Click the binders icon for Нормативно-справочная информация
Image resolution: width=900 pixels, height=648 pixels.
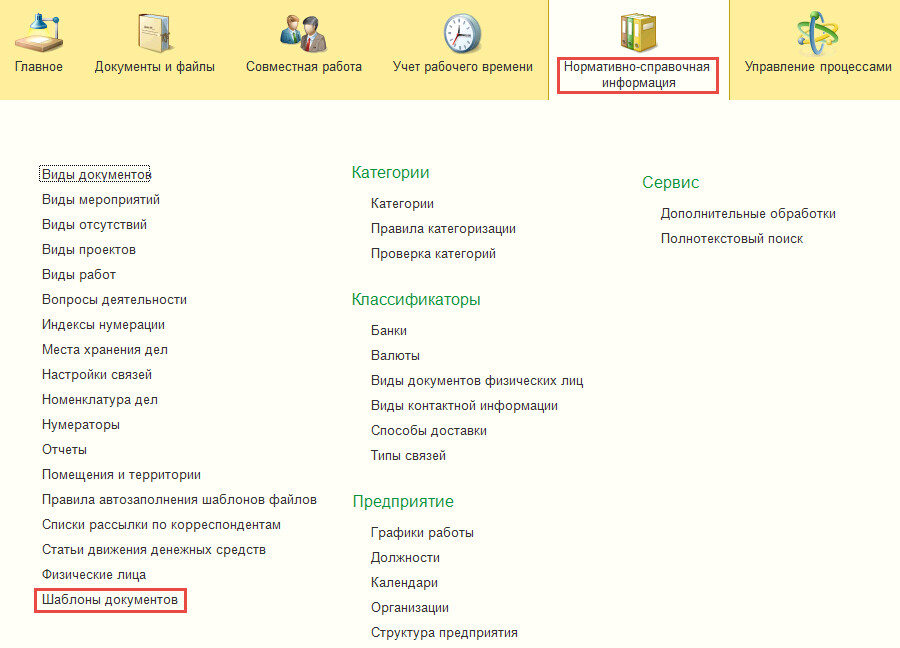click(x=638, y=33)
